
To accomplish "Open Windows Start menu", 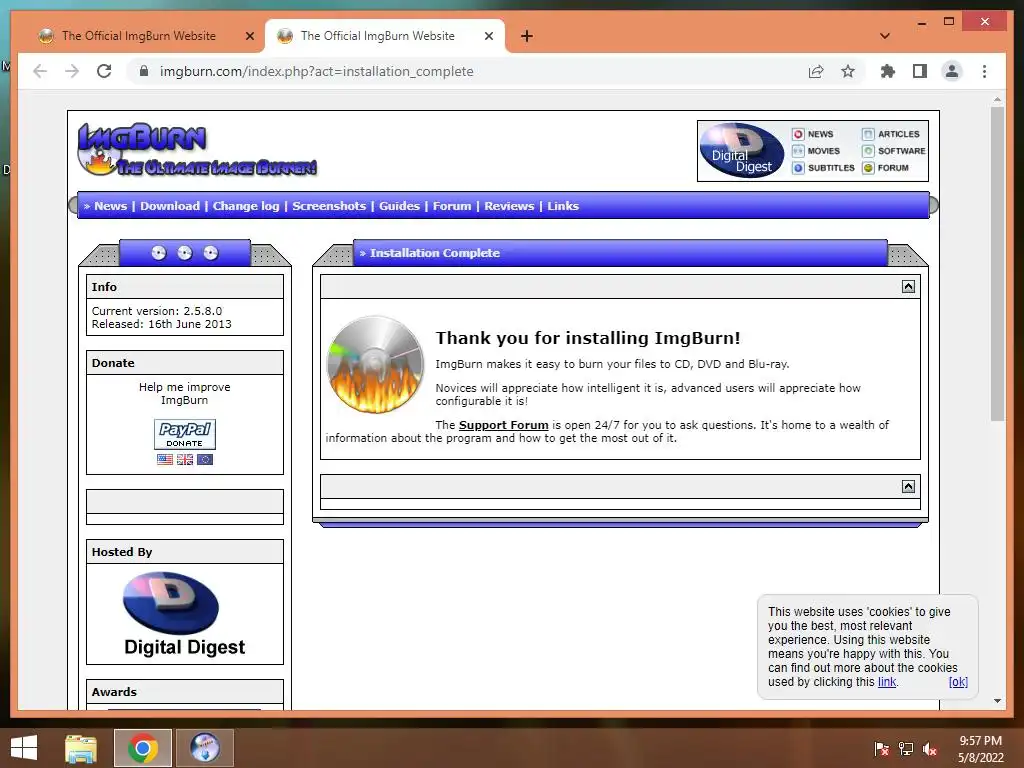I will [x=24, y=748].
